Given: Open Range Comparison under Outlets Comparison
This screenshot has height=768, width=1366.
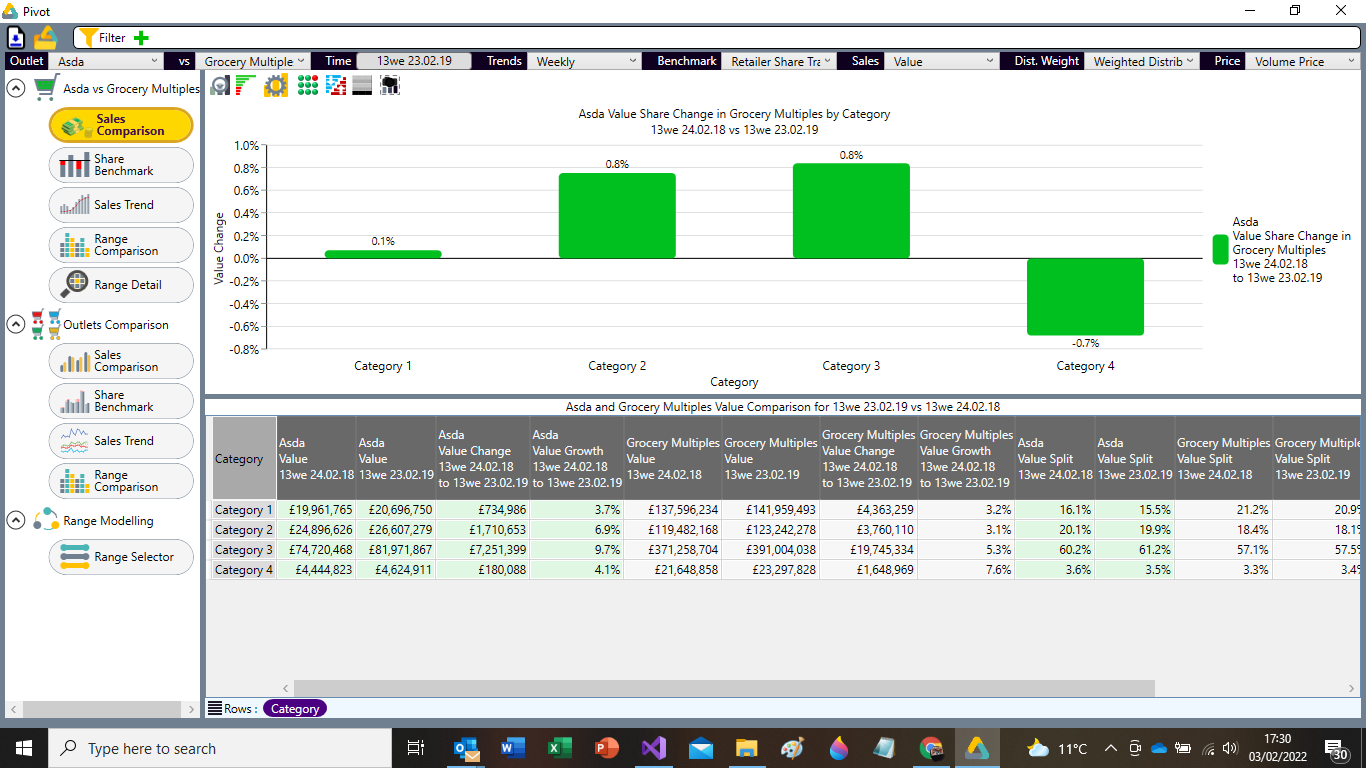Looking at the screenshot, I should (121, 481).
